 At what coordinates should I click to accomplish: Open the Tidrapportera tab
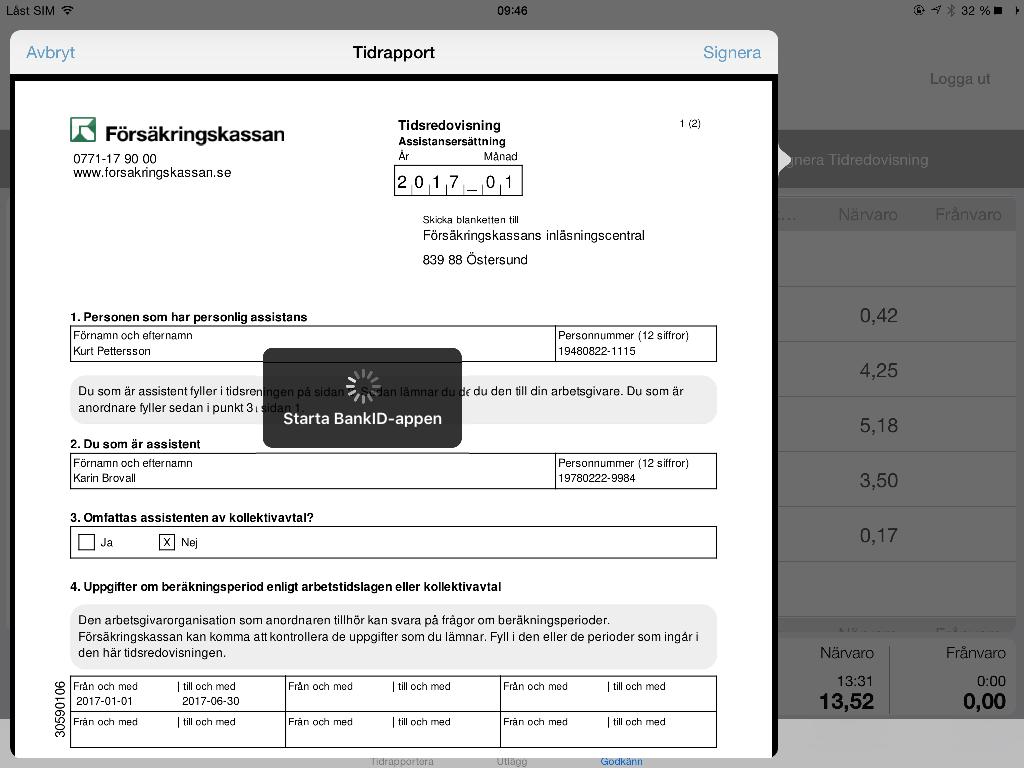[x=402, y=761]
